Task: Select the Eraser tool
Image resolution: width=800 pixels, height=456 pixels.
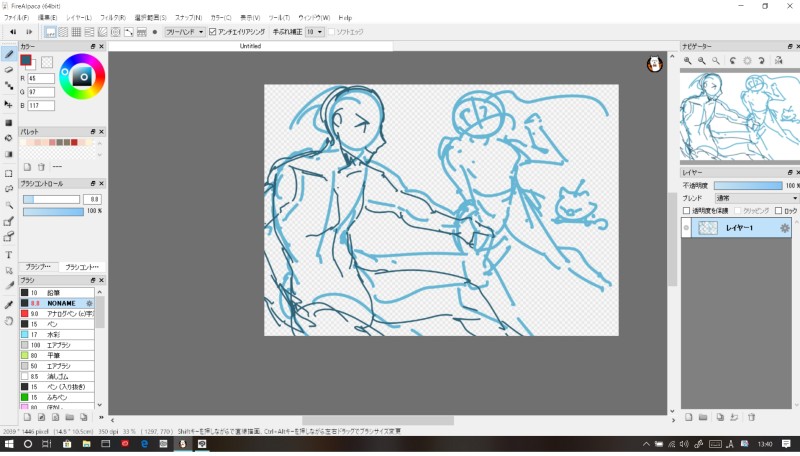Action: tap(9, 70)
